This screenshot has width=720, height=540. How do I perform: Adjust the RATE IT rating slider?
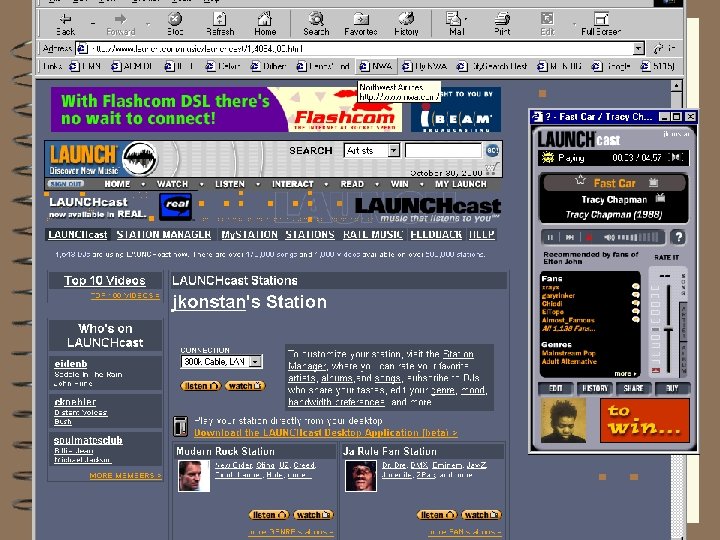(669, 328)
